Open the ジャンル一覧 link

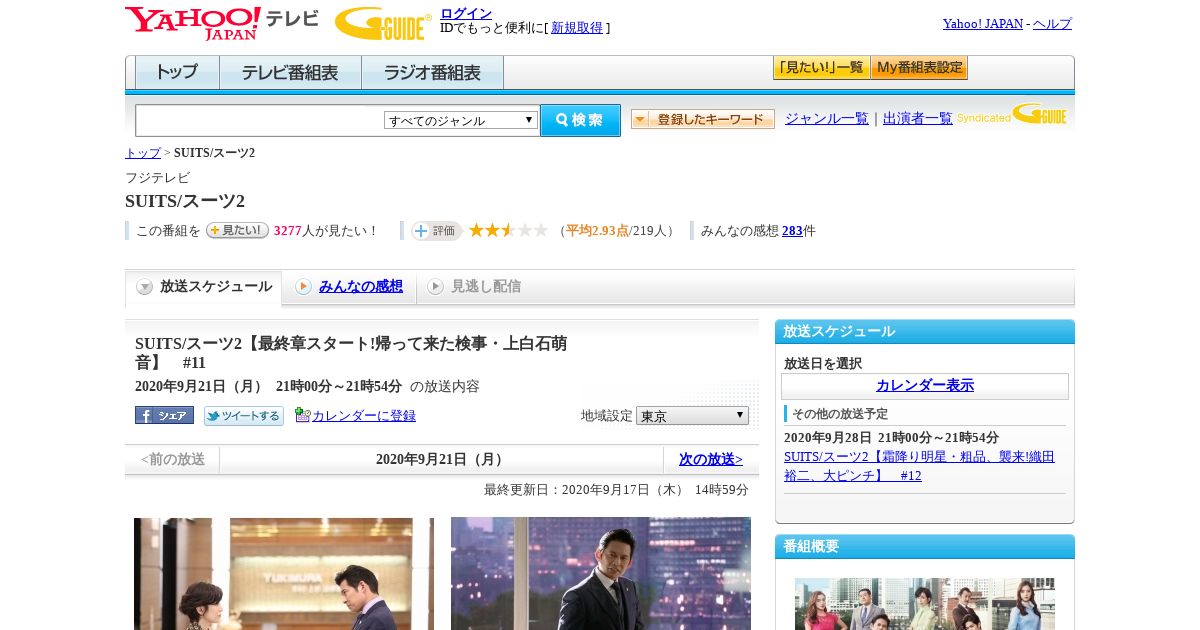pyautogui.click(x=827, y=119)
